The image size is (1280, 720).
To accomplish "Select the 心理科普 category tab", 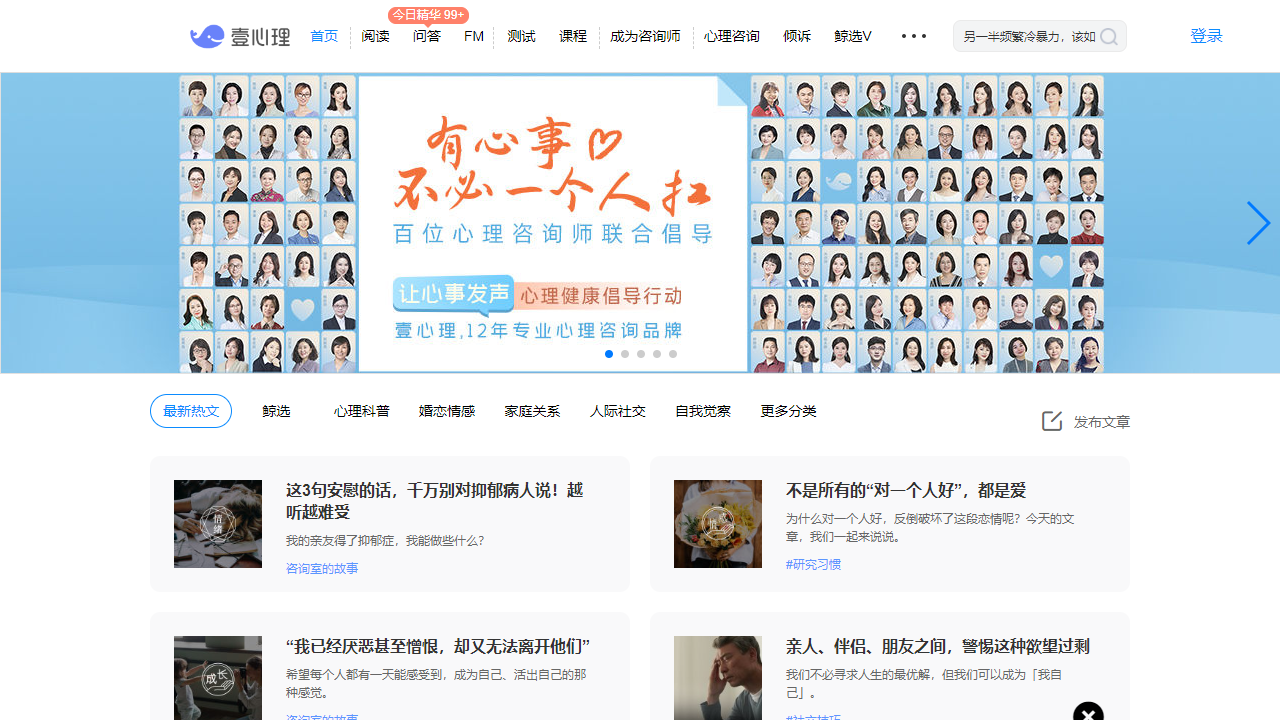I will coord(362,411).
